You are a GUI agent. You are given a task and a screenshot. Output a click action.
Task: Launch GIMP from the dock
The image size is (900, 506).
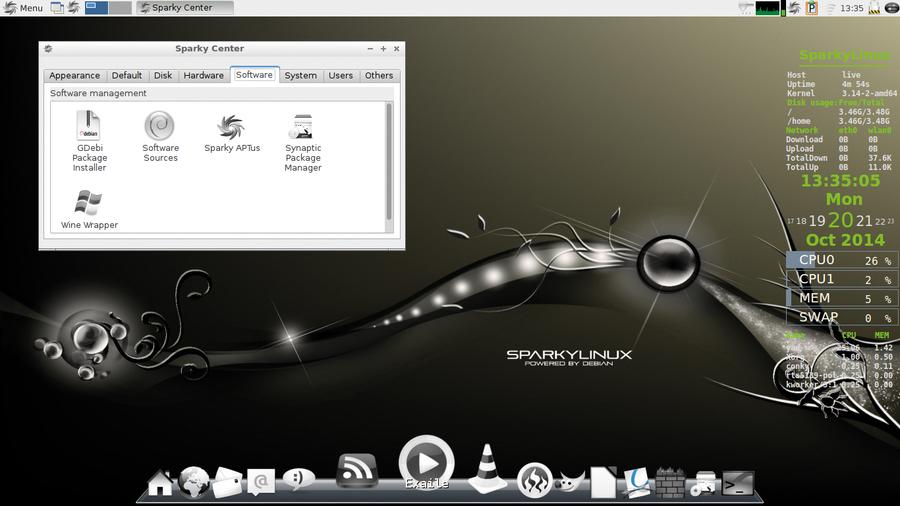click(x=570, y=481)
